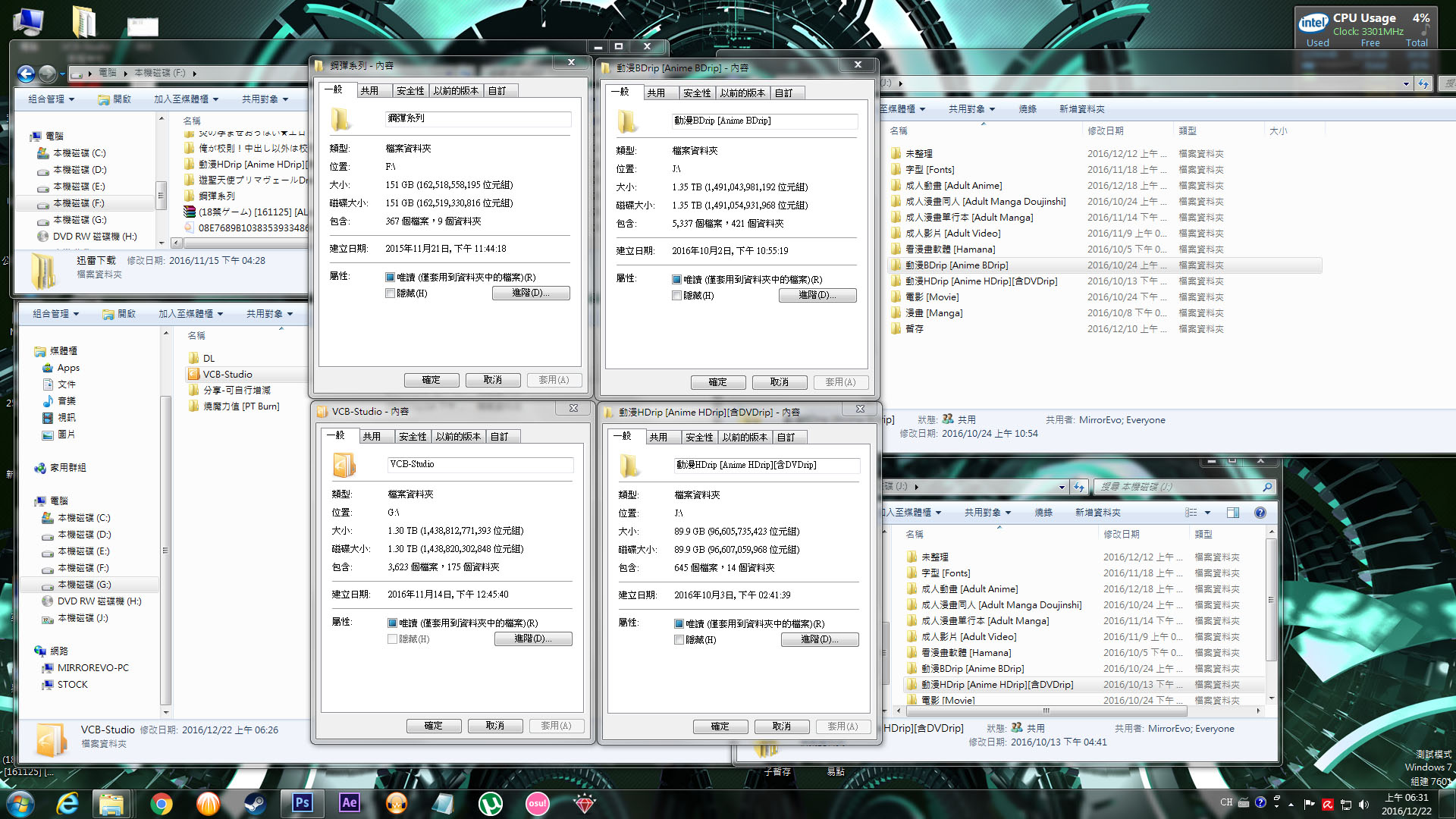Screen dimensions: 1456x819
Task: Open 共用對象 dropdown in the VCB-Studio window
Action: click(x=270, y=314)
